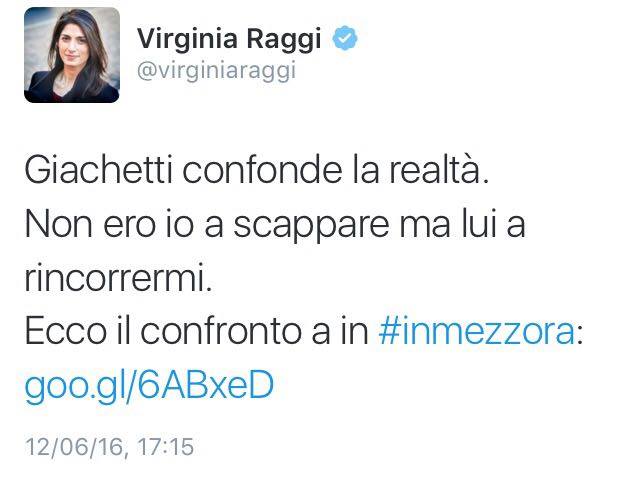Screen dimensions: 640x487
Task: Click the date 12/06/16 under the tweet
Action: (76, 447)
